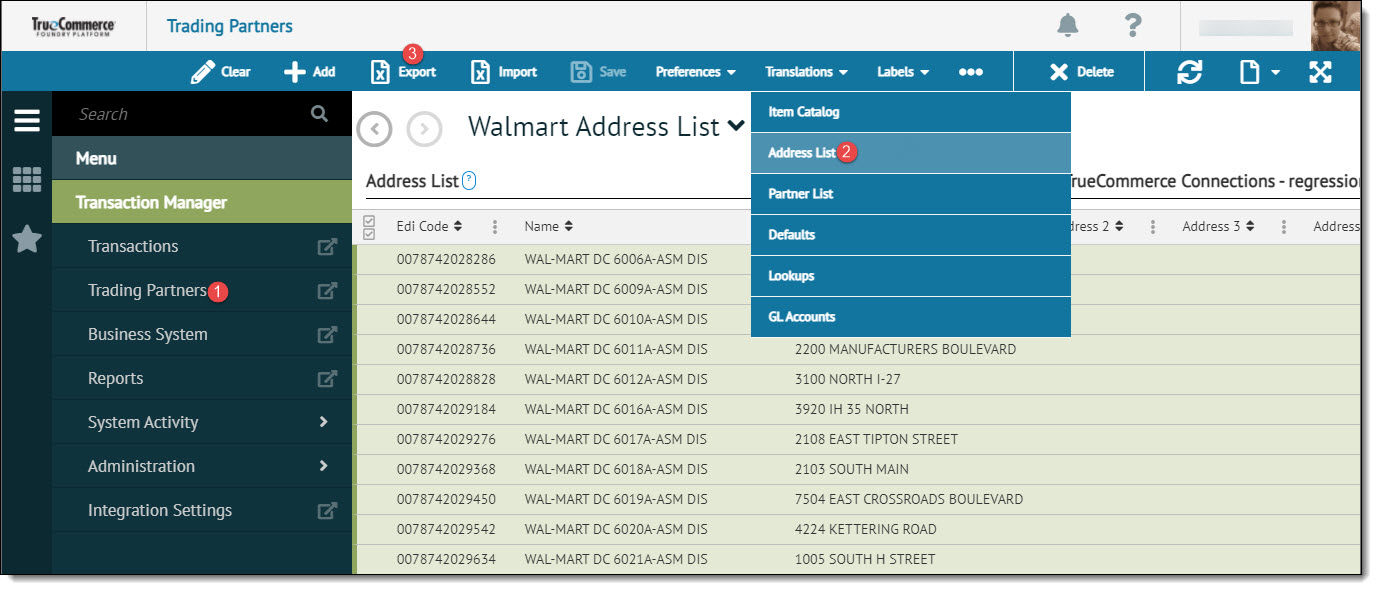Click the notifications bell icon
This screenshot has height=590, width=1377.
[1069, 25]
